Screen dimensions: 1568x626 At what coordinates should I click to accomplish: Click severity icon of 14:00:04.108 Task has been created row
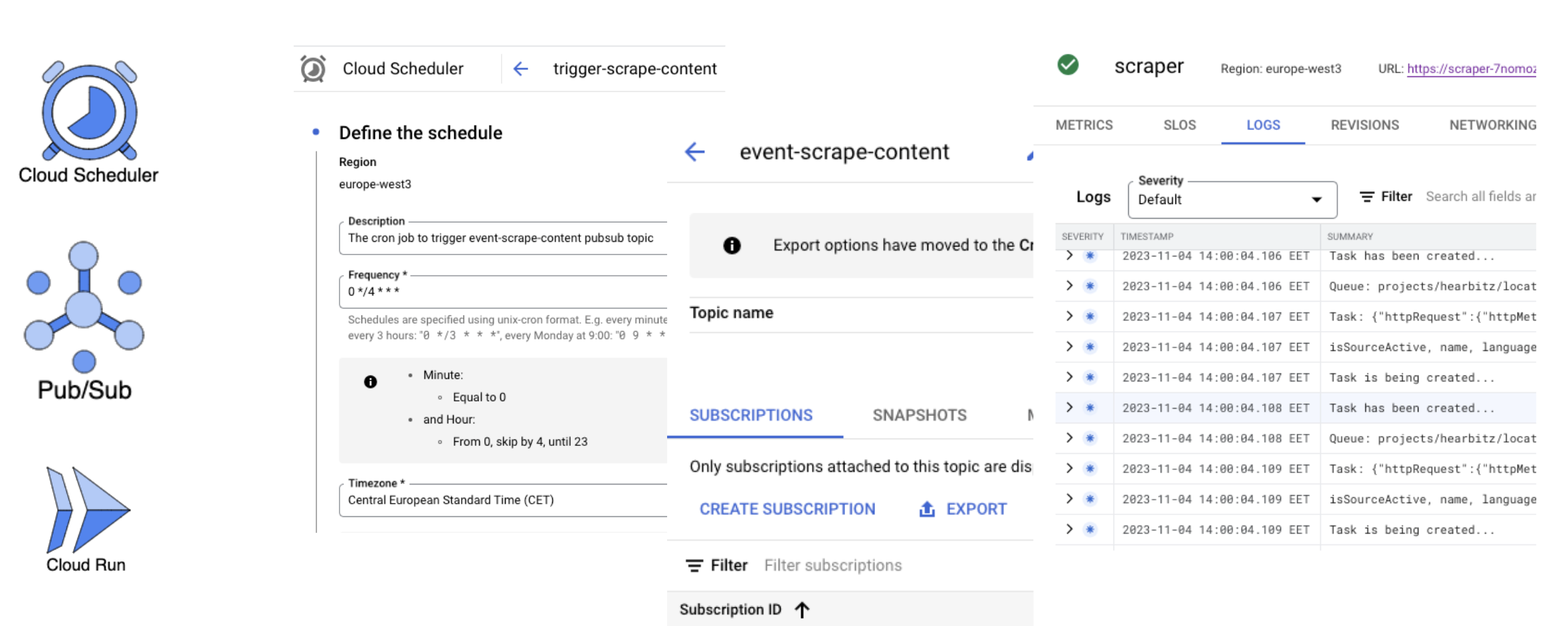coord(1090,407)
